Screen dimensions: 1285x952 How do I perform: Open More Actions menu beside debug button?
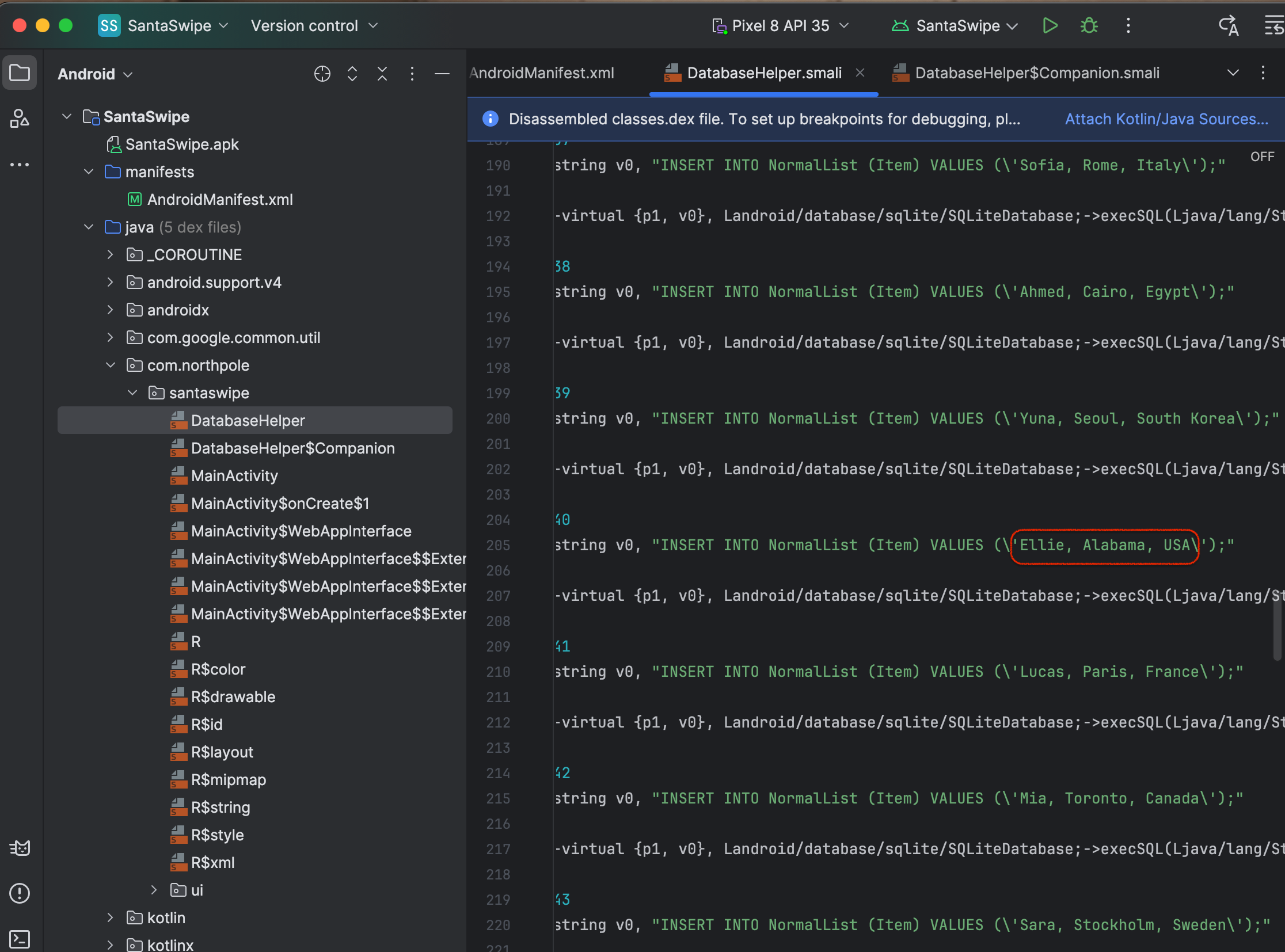pyautogui.click(x=1128, y=26)
